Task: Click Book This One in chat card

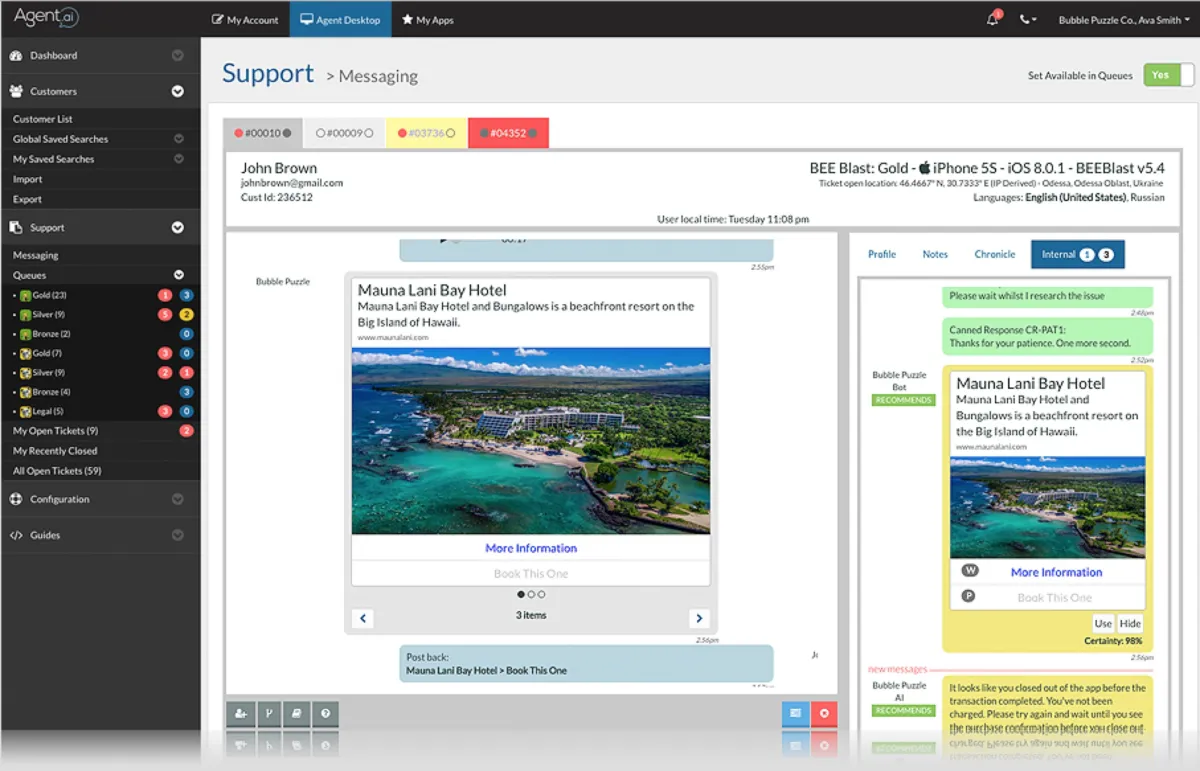Action: click(x=531, y=574)
